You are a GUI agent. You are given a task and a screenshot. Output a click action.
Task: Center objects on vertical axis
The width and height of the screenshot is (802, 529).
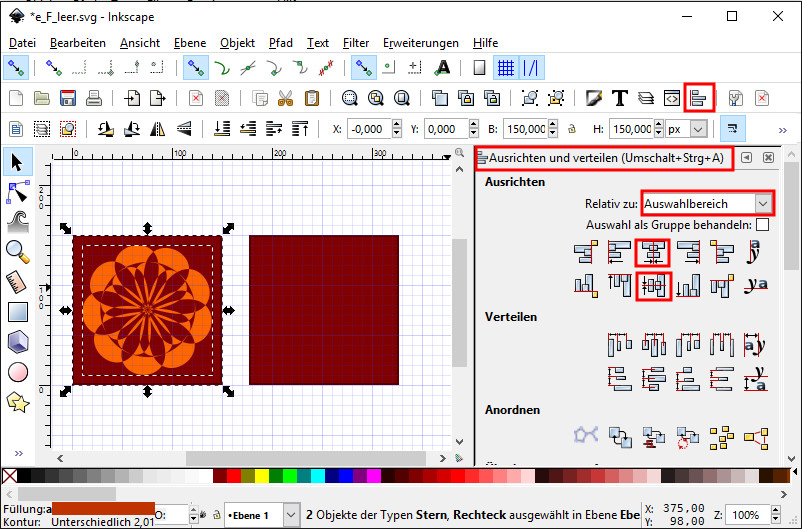tap(653, 252)
